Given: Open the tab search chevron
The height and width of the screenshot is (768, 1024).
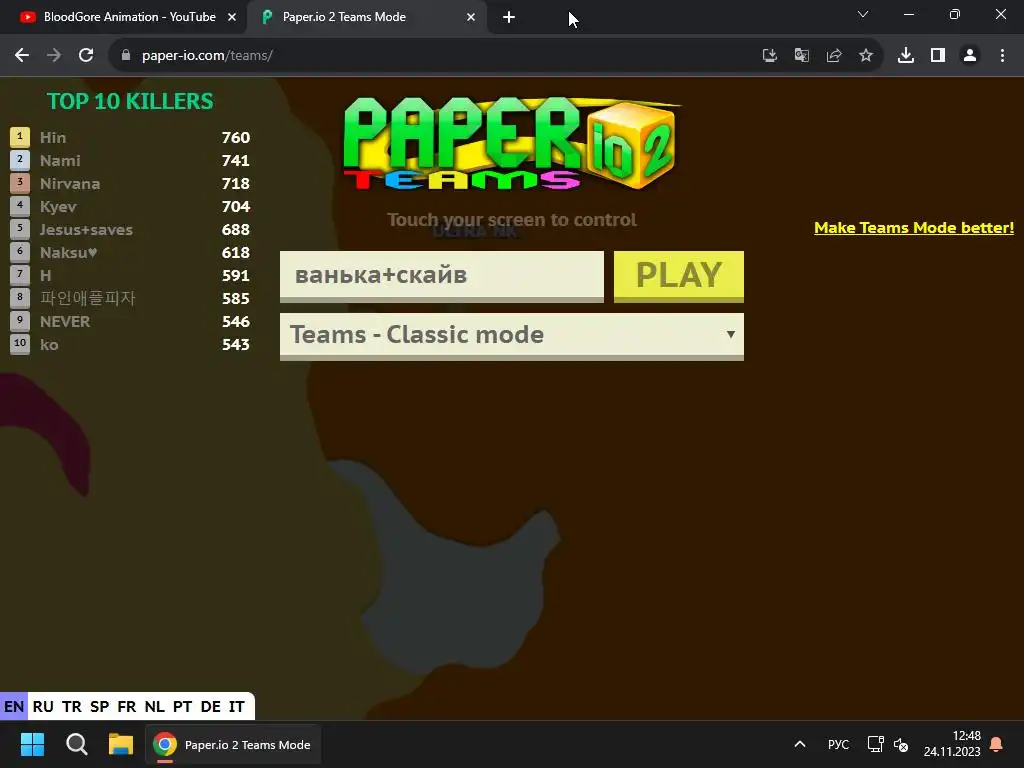Looking at the screenshot, I should 863,14.
